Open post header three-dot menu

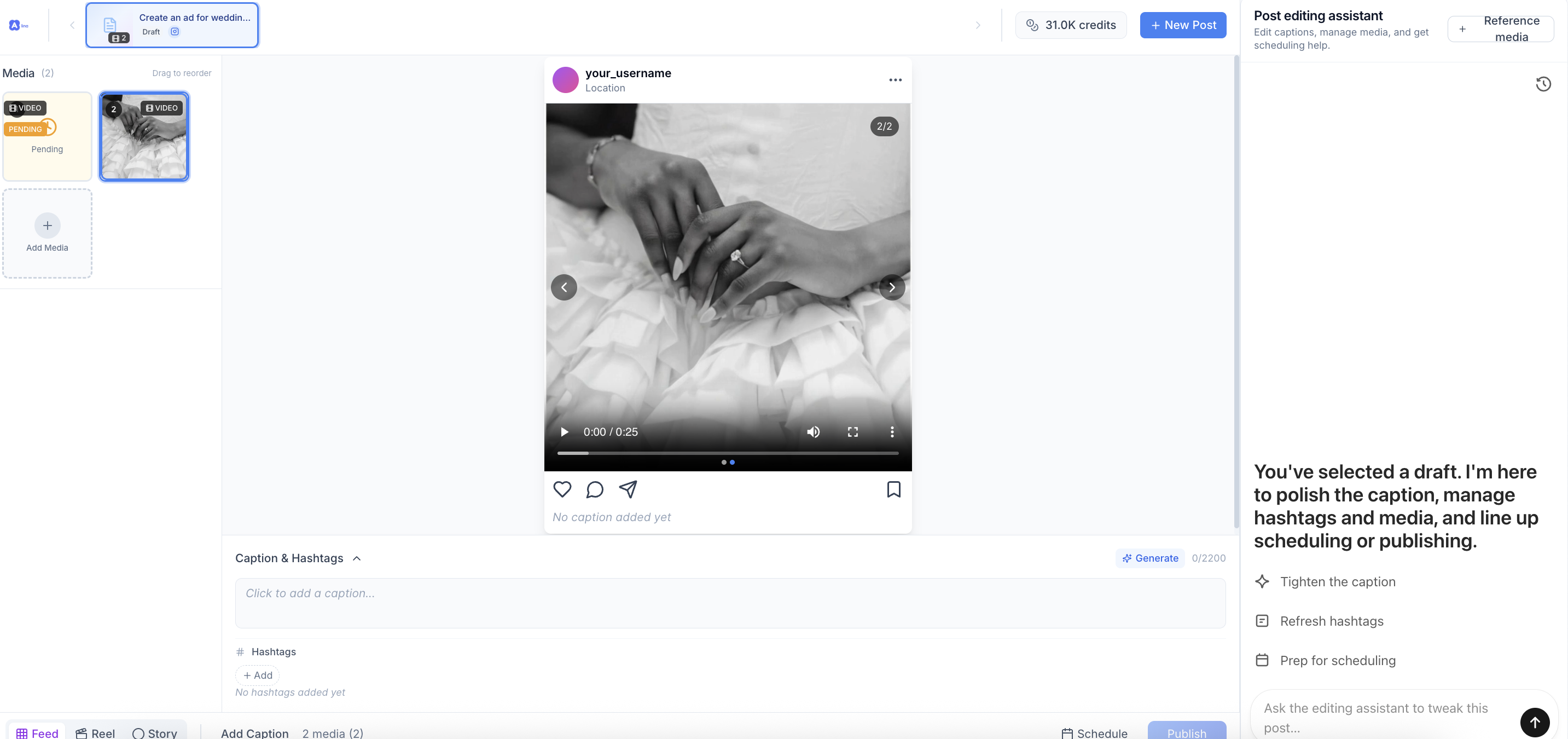coord(895,80)
